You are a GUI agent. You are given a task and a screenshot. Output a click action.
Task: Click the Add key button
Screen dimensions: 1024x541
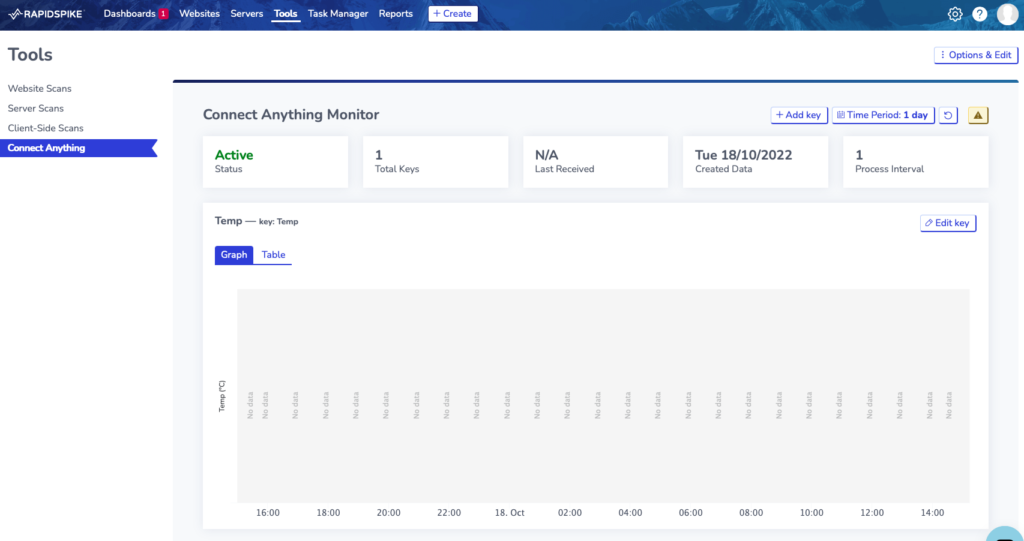click(x=799, y=115)
